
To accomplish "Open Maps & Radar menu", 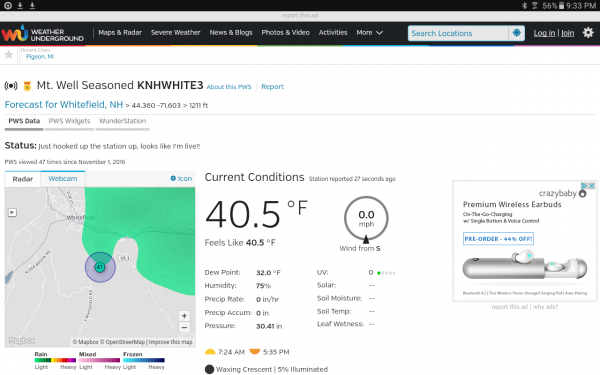I will pyautogui.click(x=120, y=33).
